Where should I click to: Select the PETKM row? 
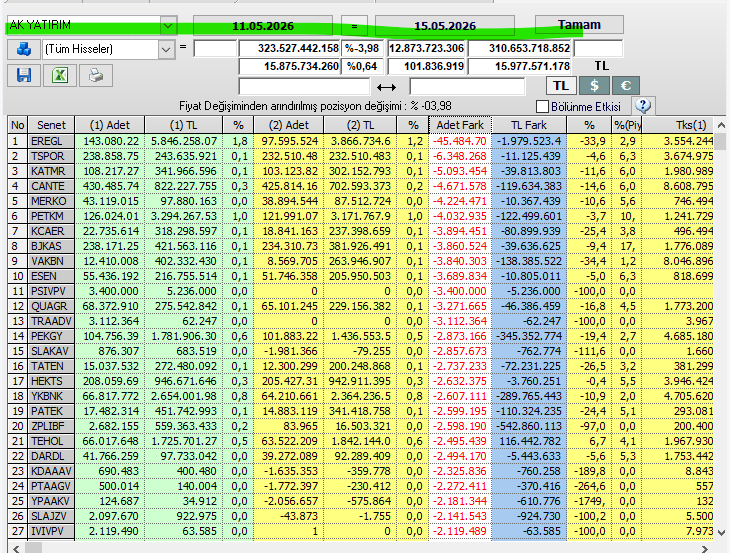coord(360,216)
